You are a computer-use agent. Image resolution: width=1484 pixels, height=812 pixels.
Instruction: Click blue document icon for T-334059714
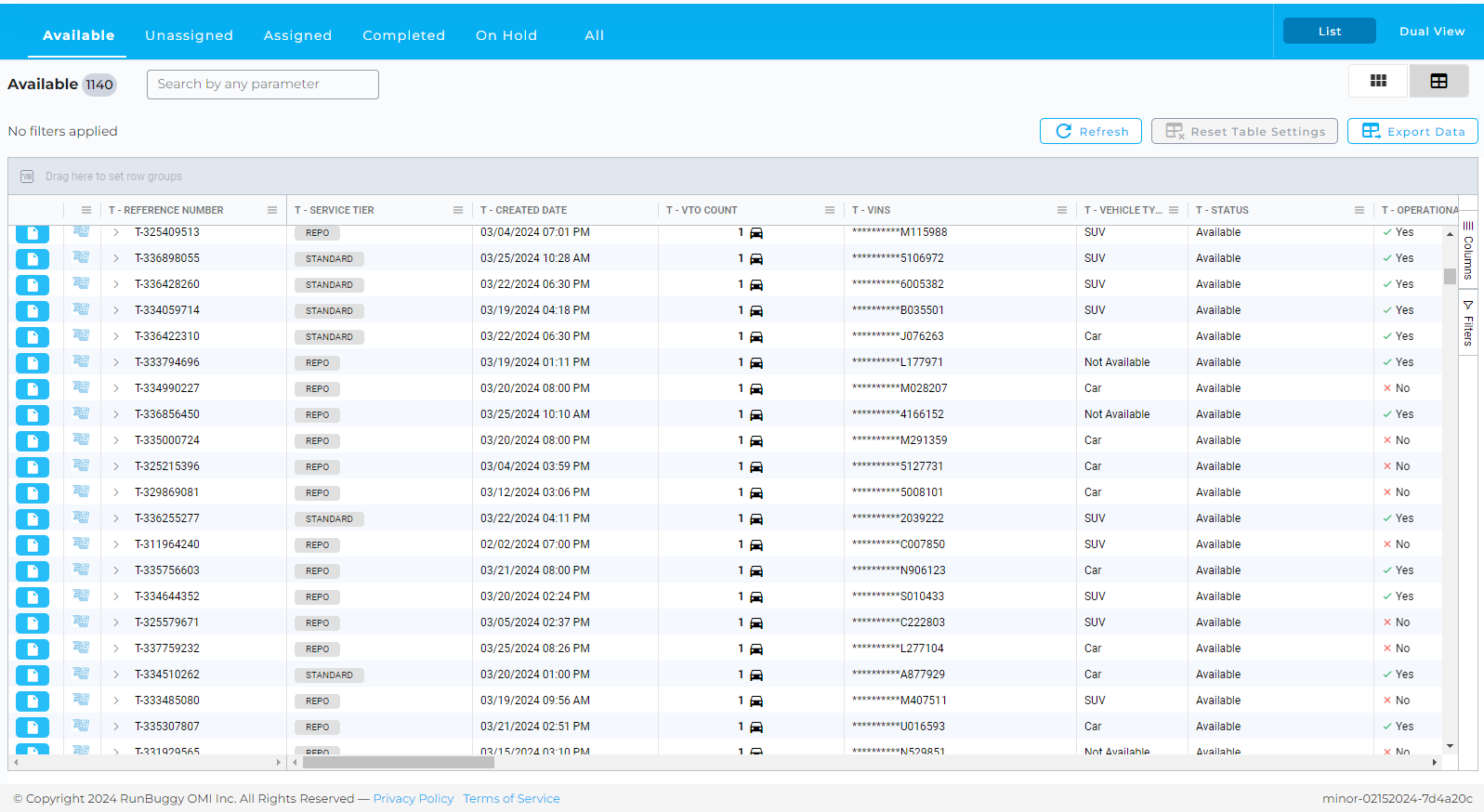click(x=33, y=311)
